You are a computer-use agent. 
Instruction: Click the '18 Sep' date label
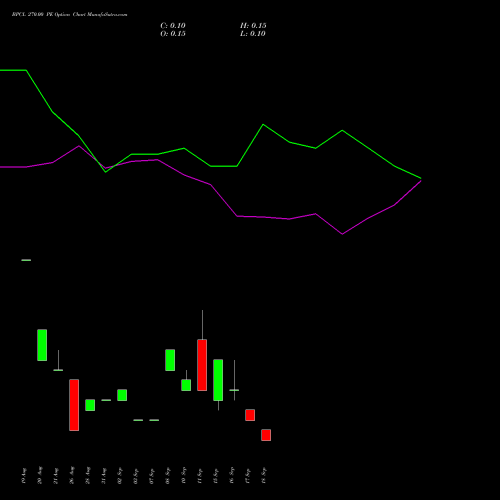[x=264, y=476]
